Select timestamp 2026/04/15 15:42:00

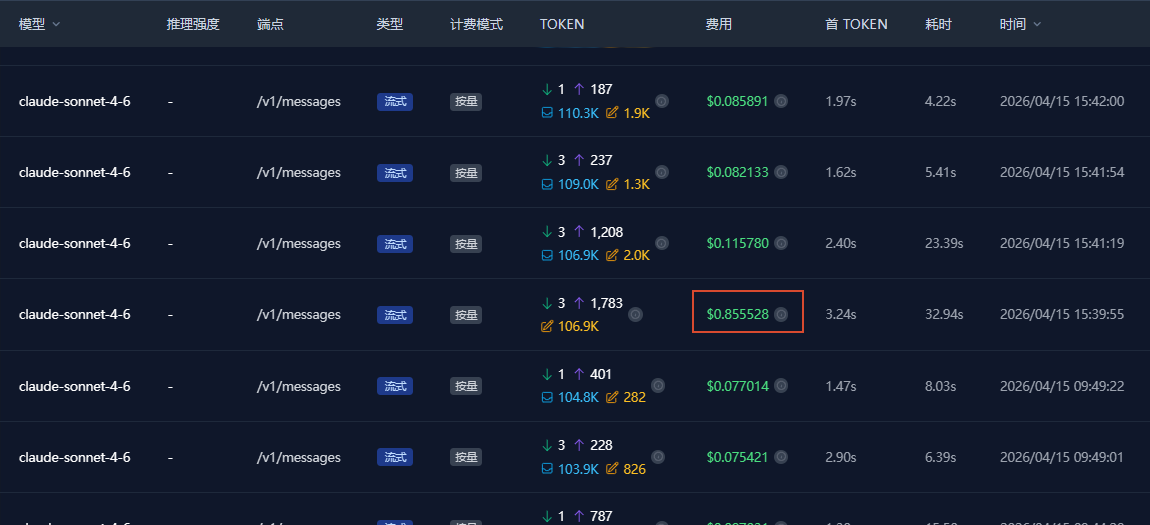tap(1062, 101)
